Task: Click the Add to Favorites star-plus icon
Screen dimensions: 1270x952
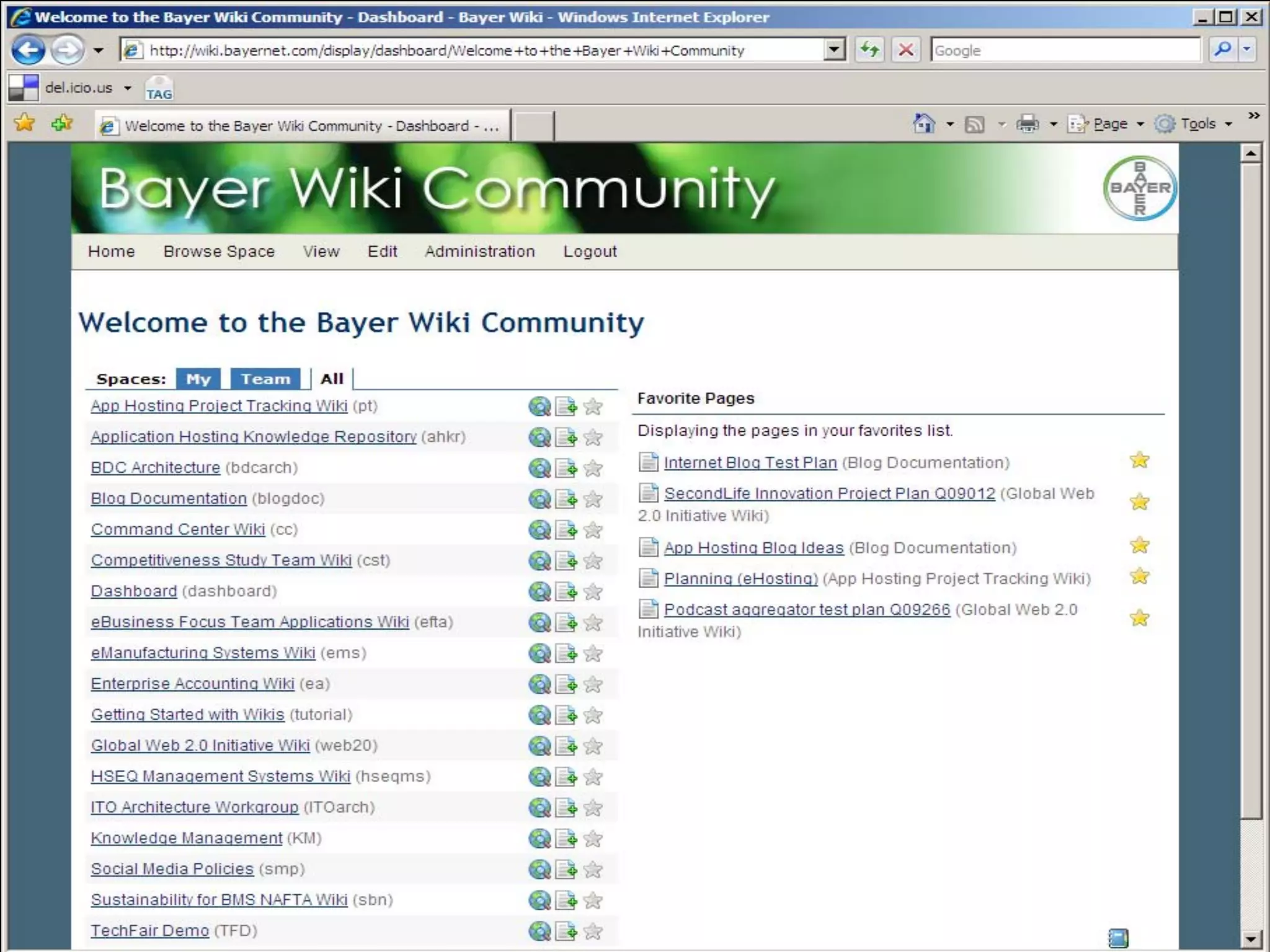Action: pos(61,123)
